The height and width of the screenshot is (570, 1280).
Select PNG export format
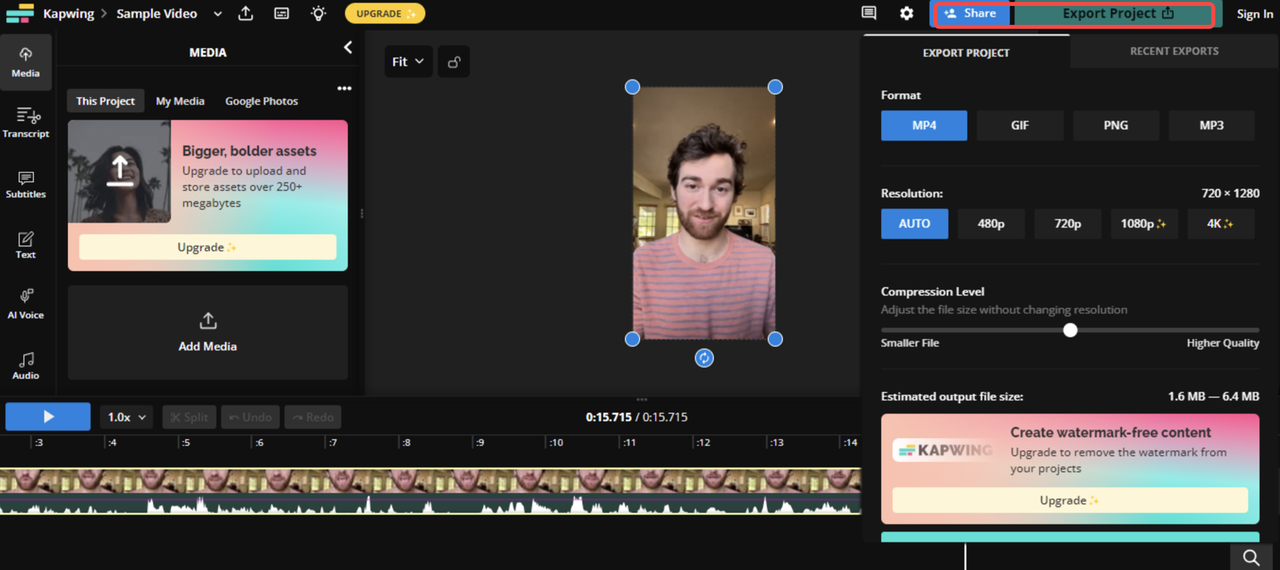(x=1116, y=125)
